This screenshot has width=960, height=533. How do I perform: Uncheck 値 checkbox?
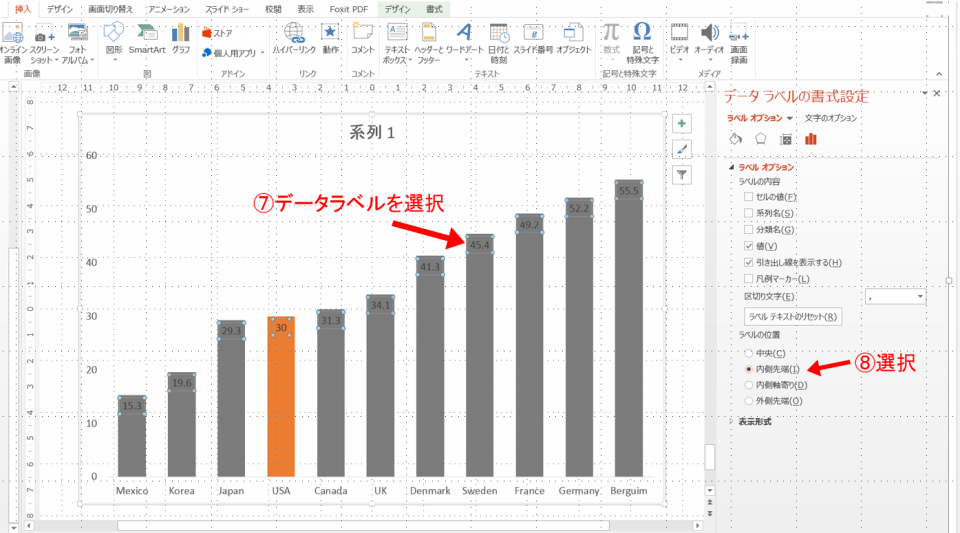pos(748,246)
